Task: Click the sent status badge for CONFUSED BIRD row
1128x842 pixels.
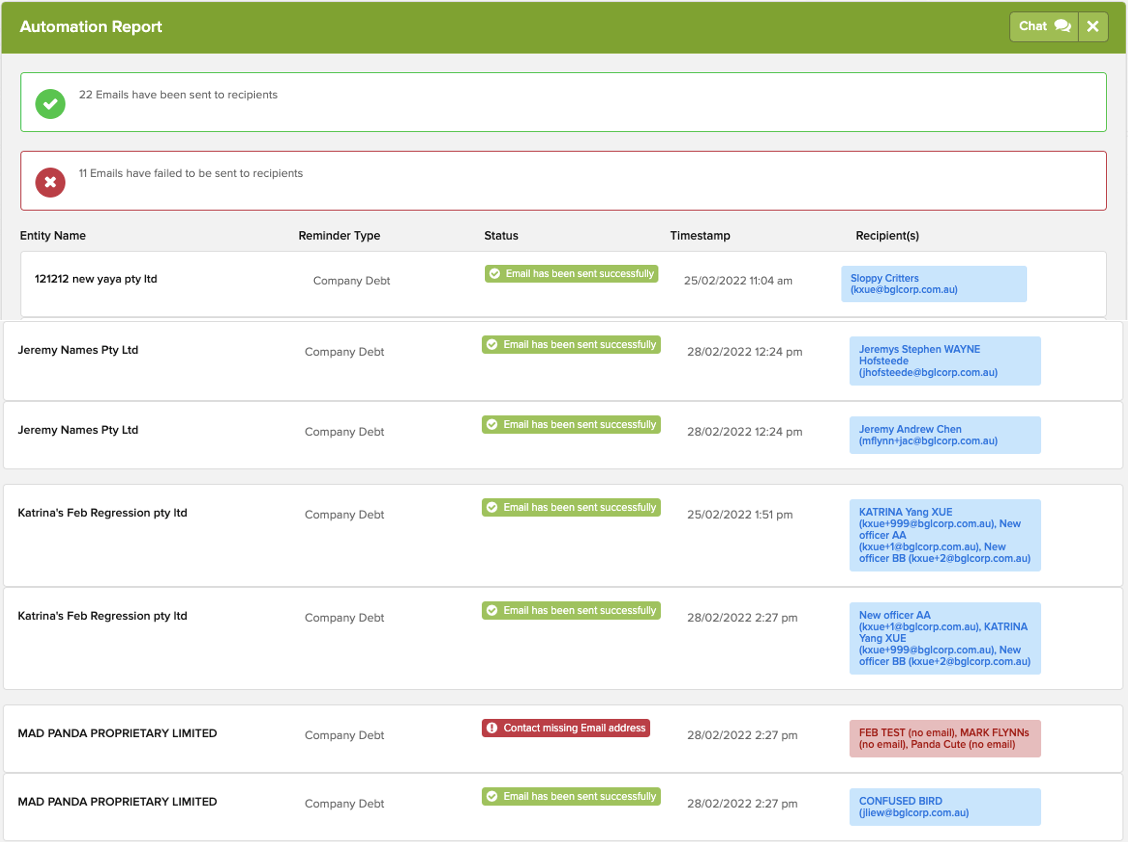Action: tap(570, 796)
